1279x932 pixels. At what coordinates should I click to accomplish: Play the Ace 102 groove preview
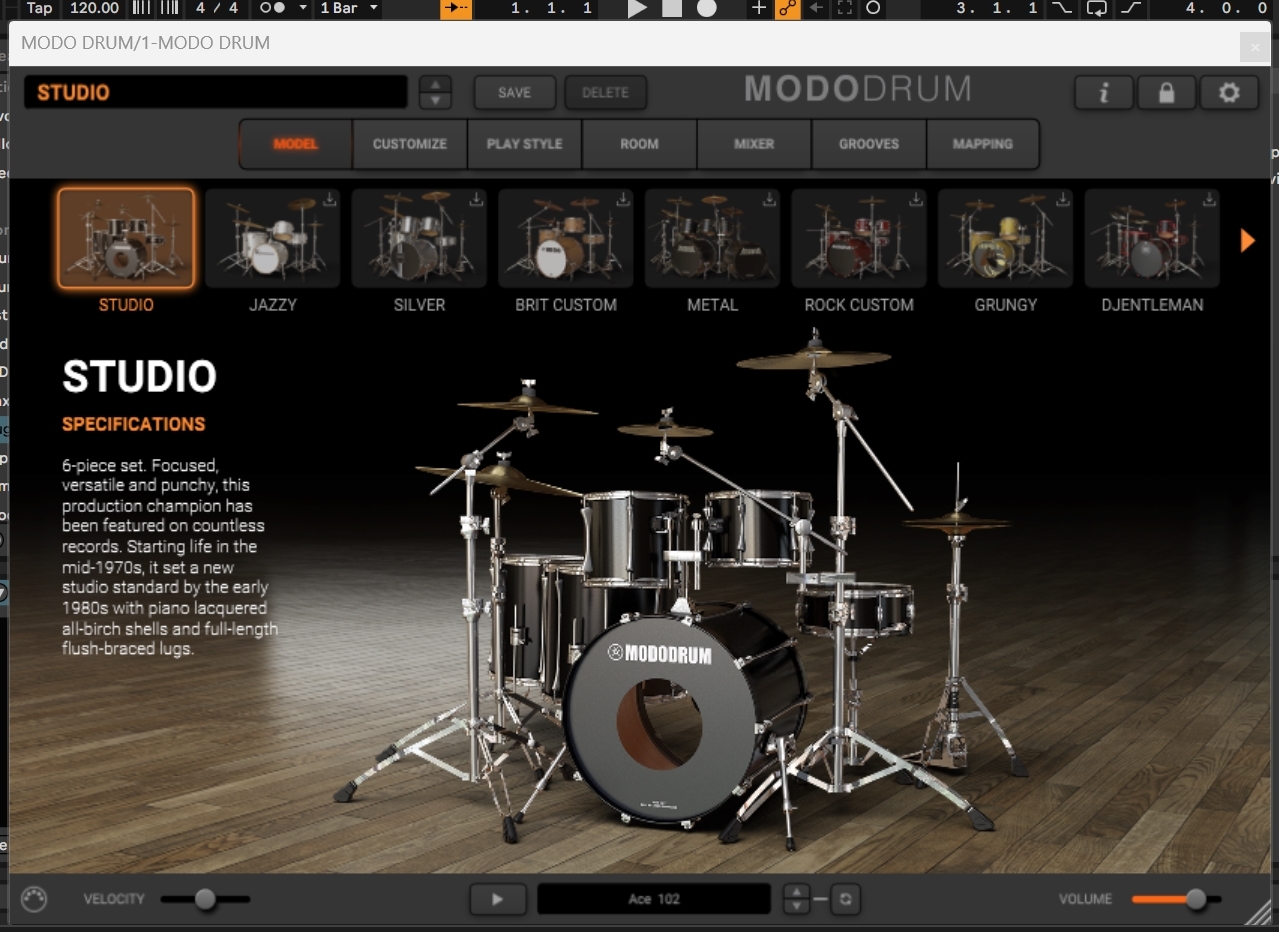498,899
